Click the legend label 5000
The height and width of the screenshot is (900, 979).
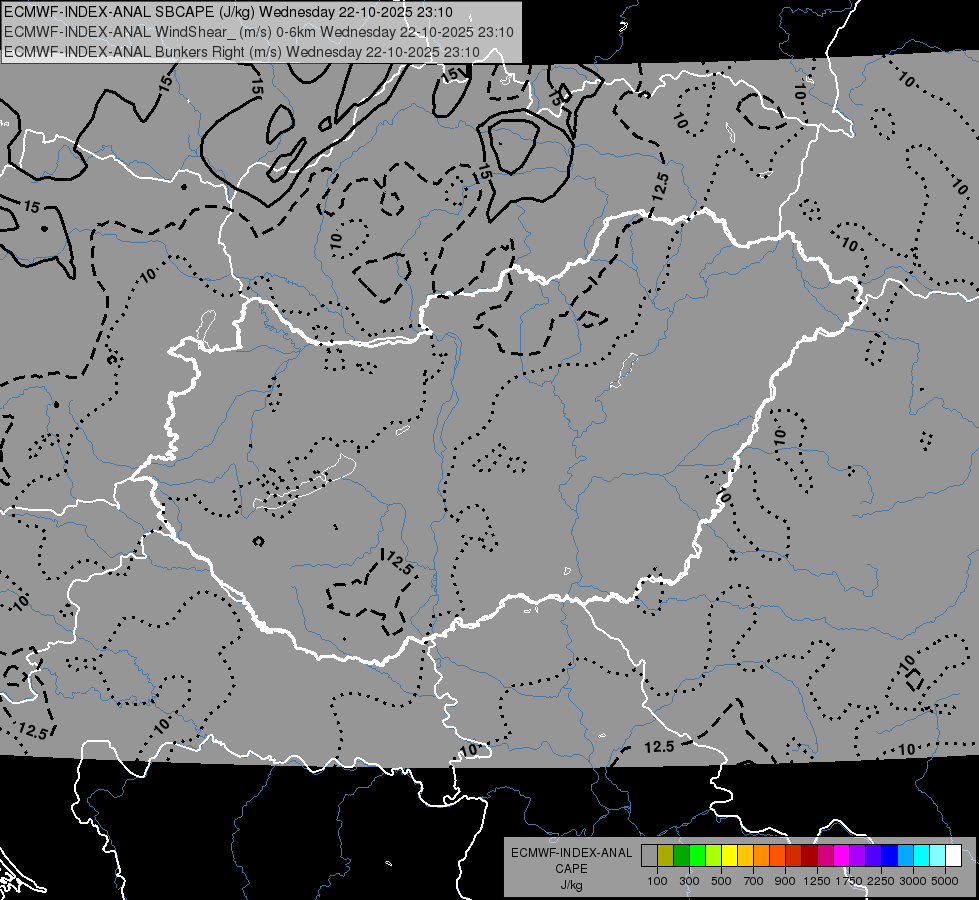(945, 881)
